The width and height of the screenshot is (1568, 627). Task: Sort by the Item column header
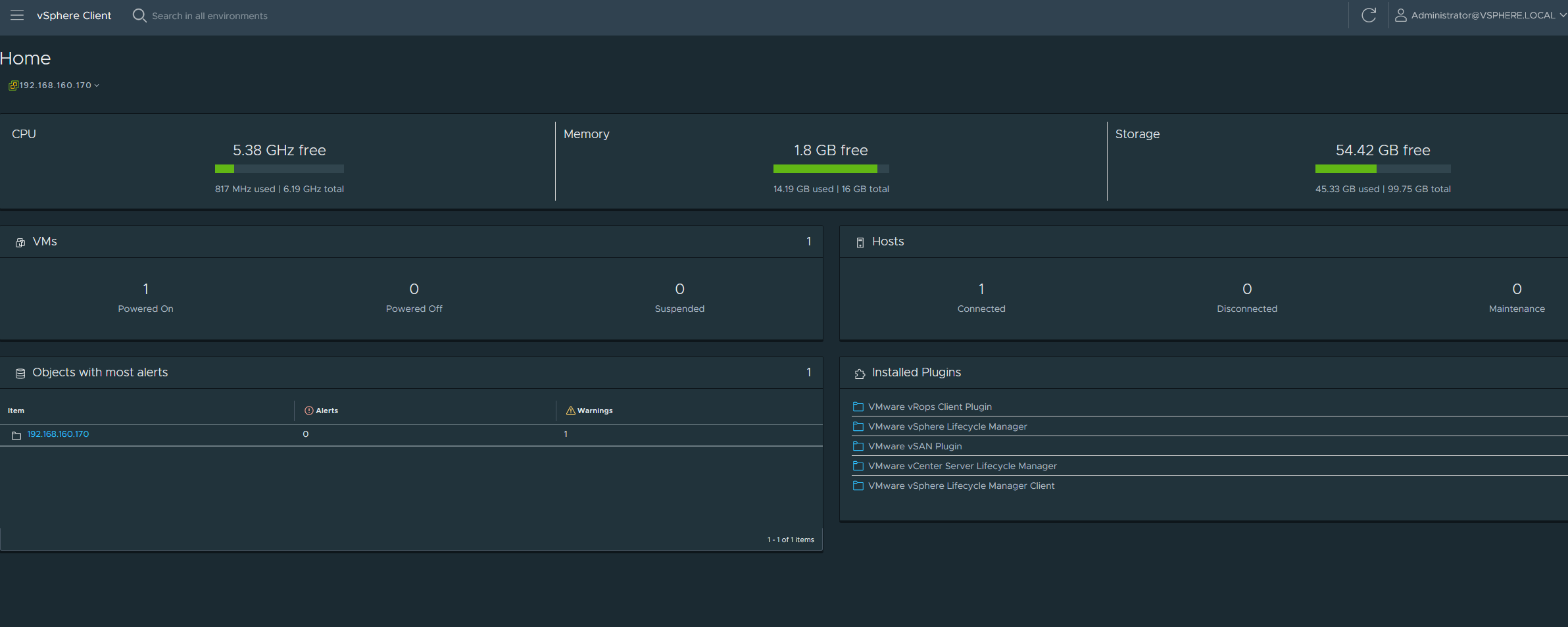(x=16, y=411)
